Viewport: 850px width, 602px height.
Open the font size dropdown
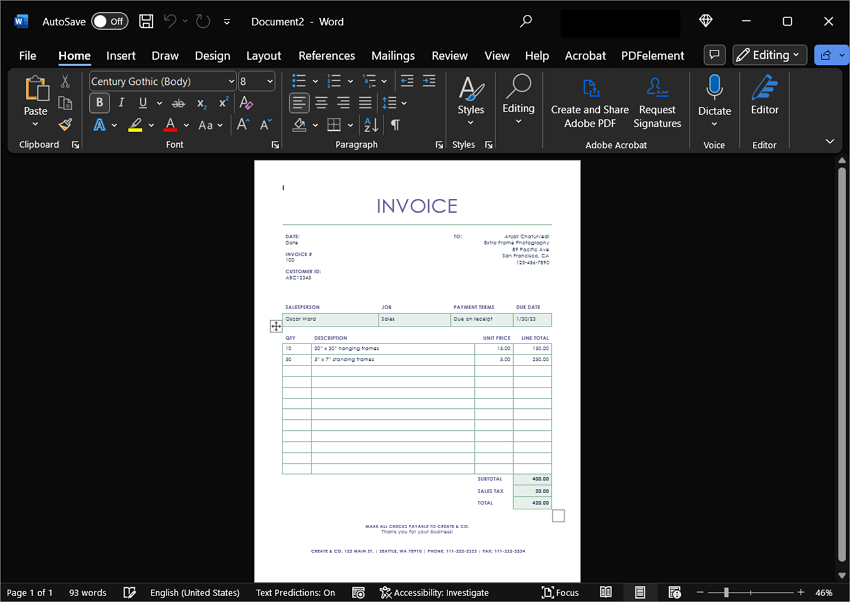click(x=269, y=81)
